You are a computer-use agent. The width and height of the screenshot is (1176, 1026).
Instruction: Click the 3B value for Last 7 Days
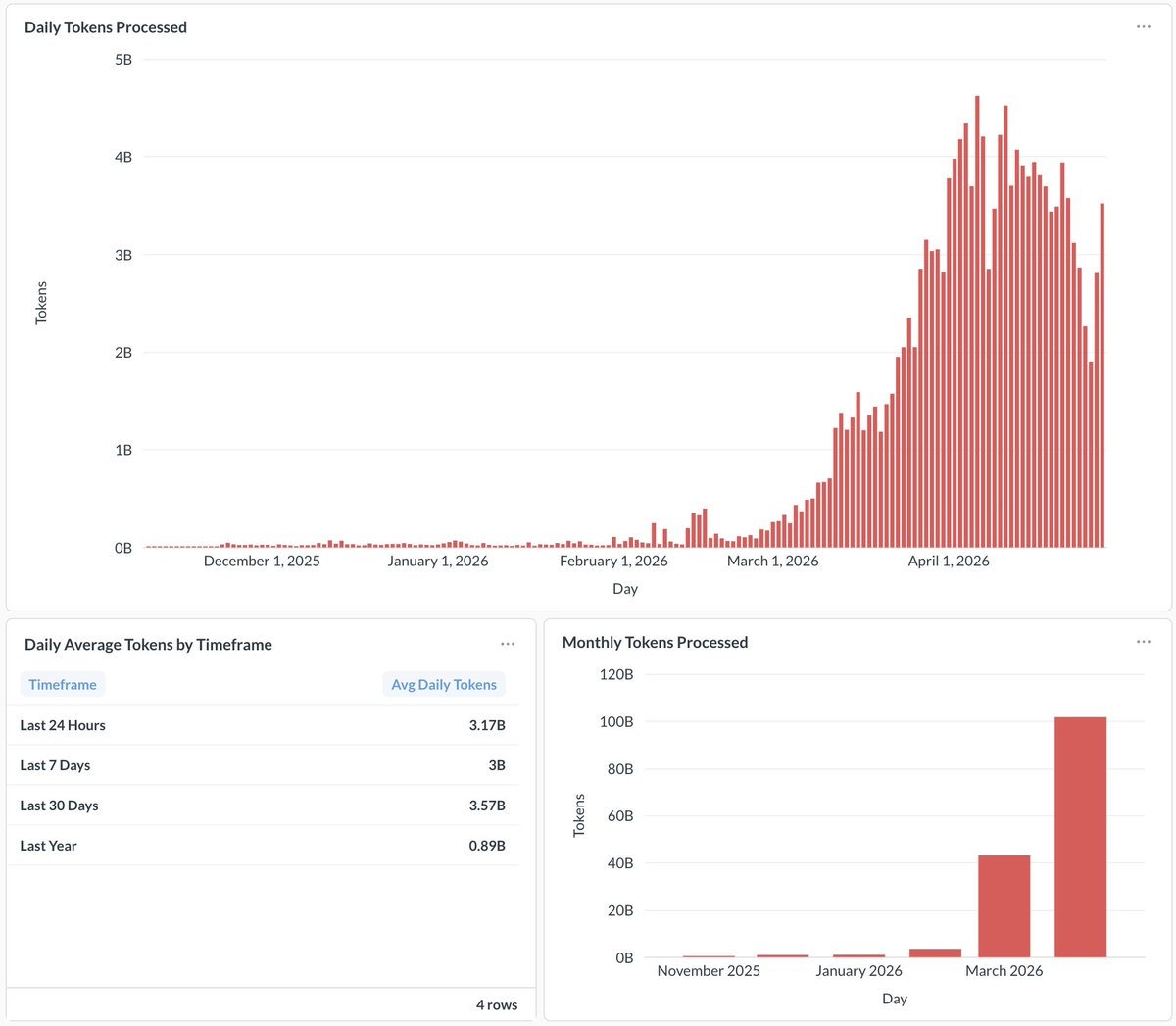pyautogui.click(x=497, y=765)
